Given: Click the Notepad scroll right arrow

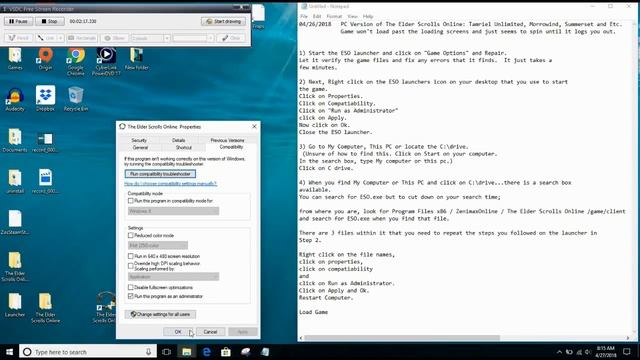Looking at the screenshot, I should click(x=628, y=338).
